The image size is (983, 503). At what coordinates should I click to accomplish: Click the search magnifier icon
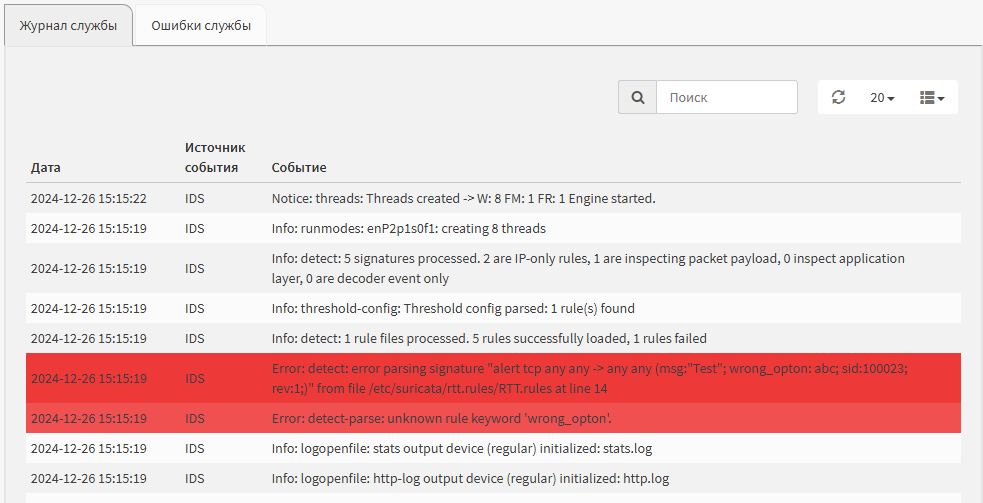click(638, 97)
